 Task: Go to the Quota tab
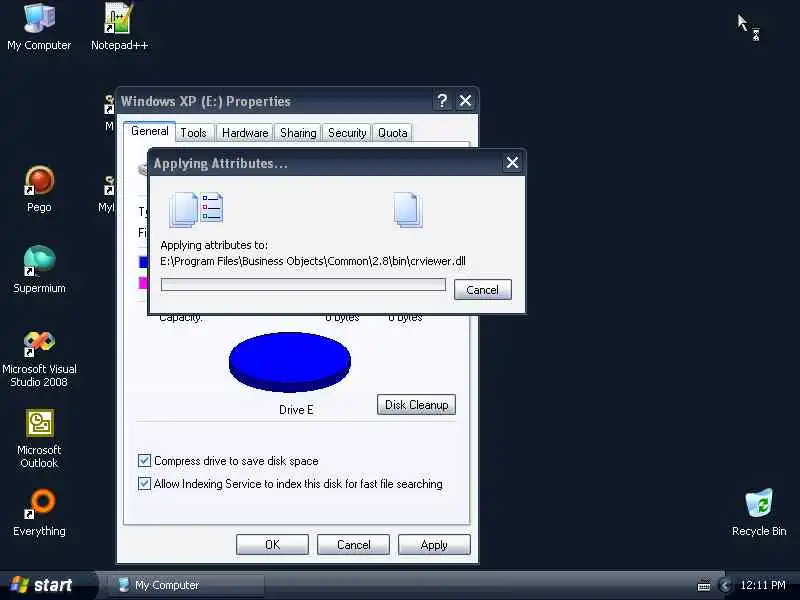pyautogui.click(x=392, y=133)
